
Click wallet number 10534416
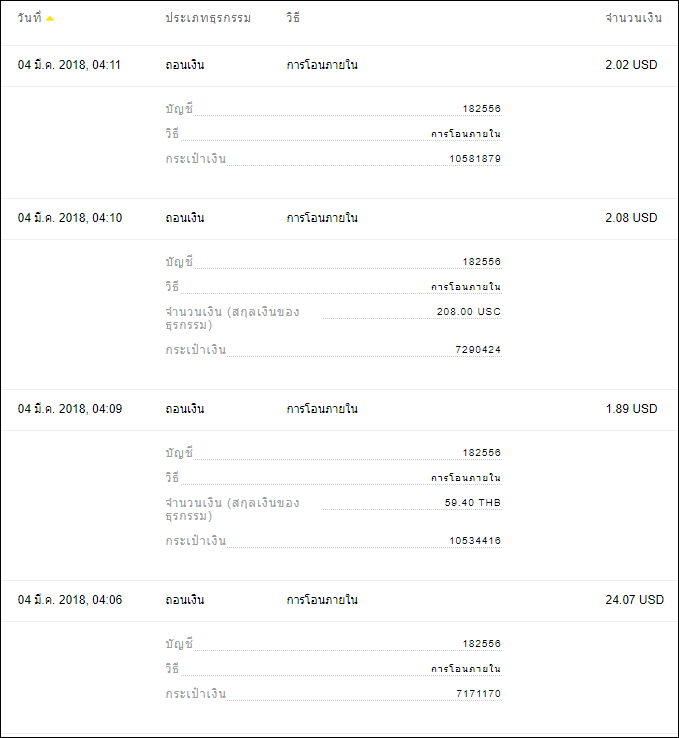pyautogui.click(x=475, y=541)
